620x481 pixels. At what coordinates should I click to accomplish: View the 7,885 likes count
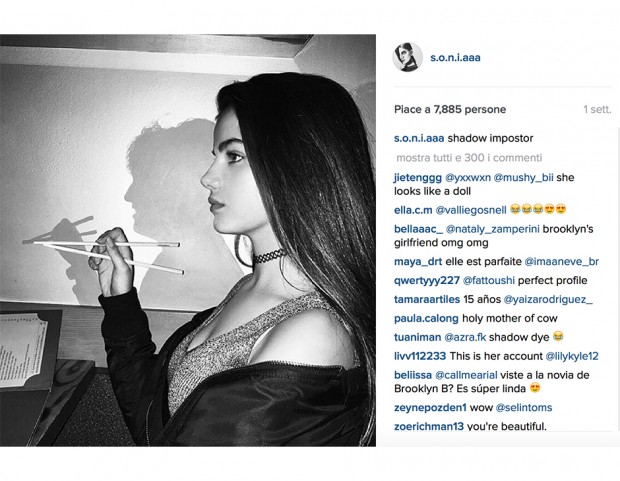tap(450, 110)
